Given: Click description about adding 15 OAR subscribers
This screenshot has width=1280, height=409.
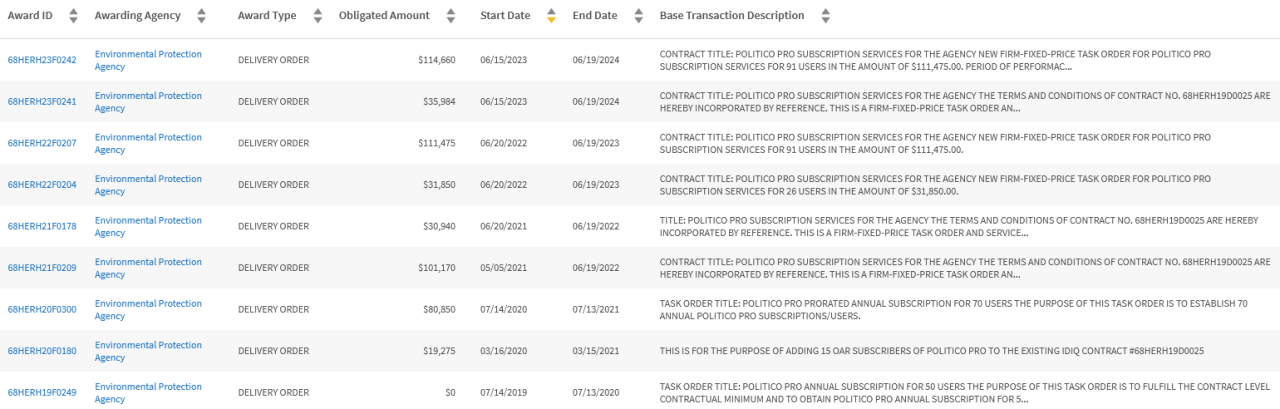Looking at the screenshot, I should tap(932, 351).
